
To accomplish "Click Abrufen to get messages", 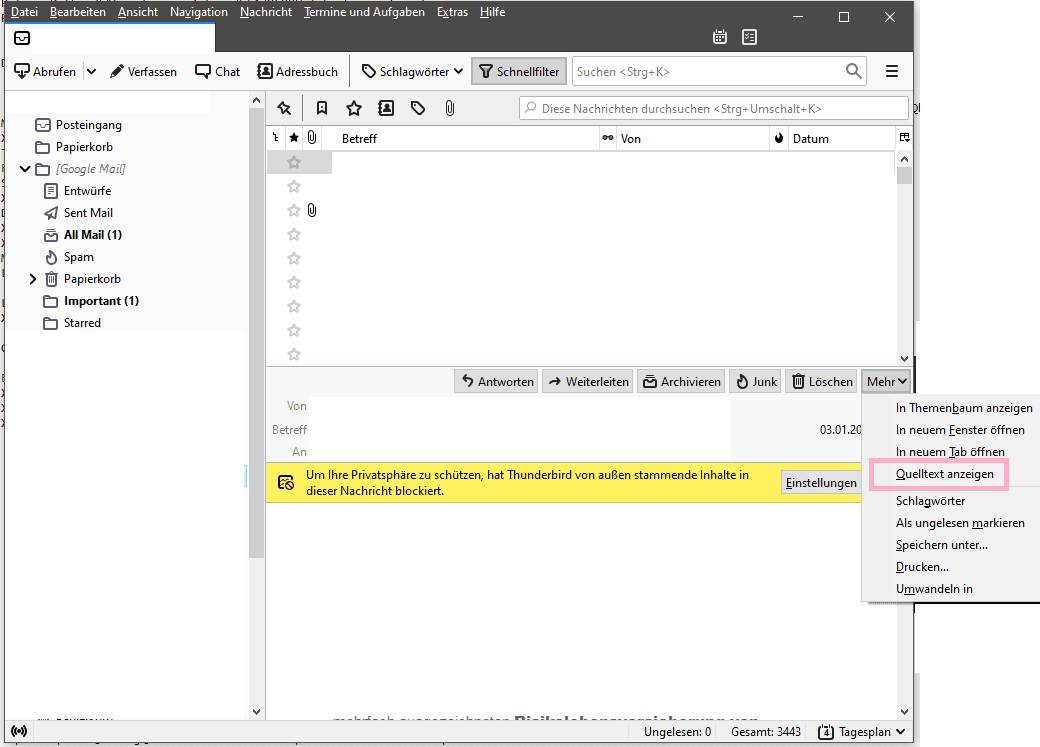I will click(x=46, y=72).
